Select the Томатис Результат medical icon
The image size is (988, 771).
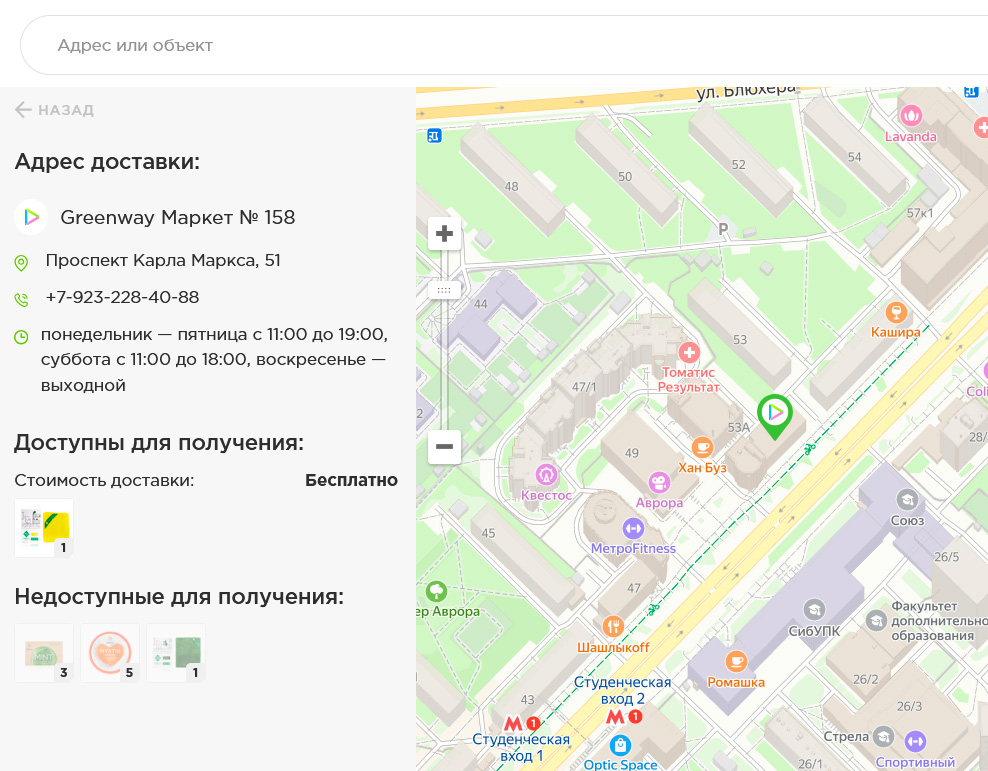[x=688, y=352]
